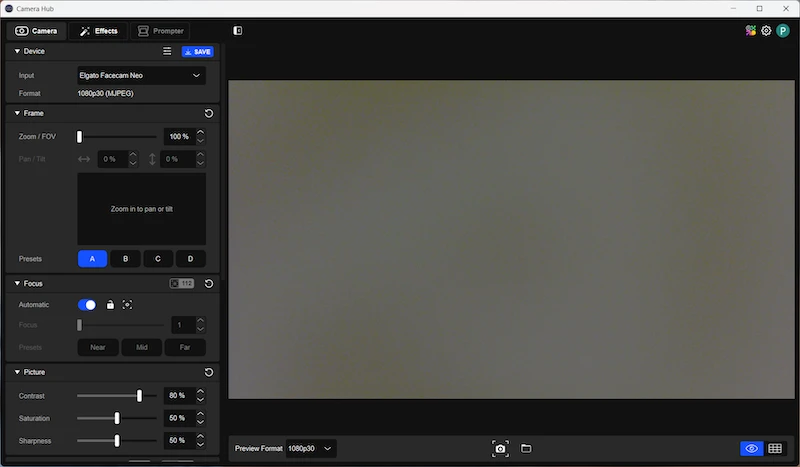Click the blue SAVE button
Viewport: 800px width, 467px height.
tap(197, 52)
